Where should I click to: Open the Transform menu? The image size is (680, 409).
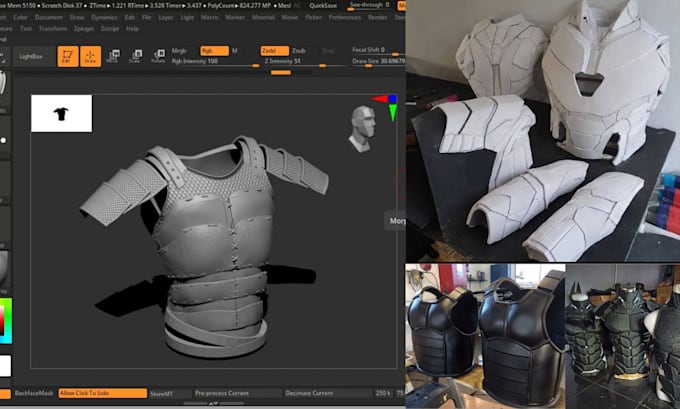52,29
